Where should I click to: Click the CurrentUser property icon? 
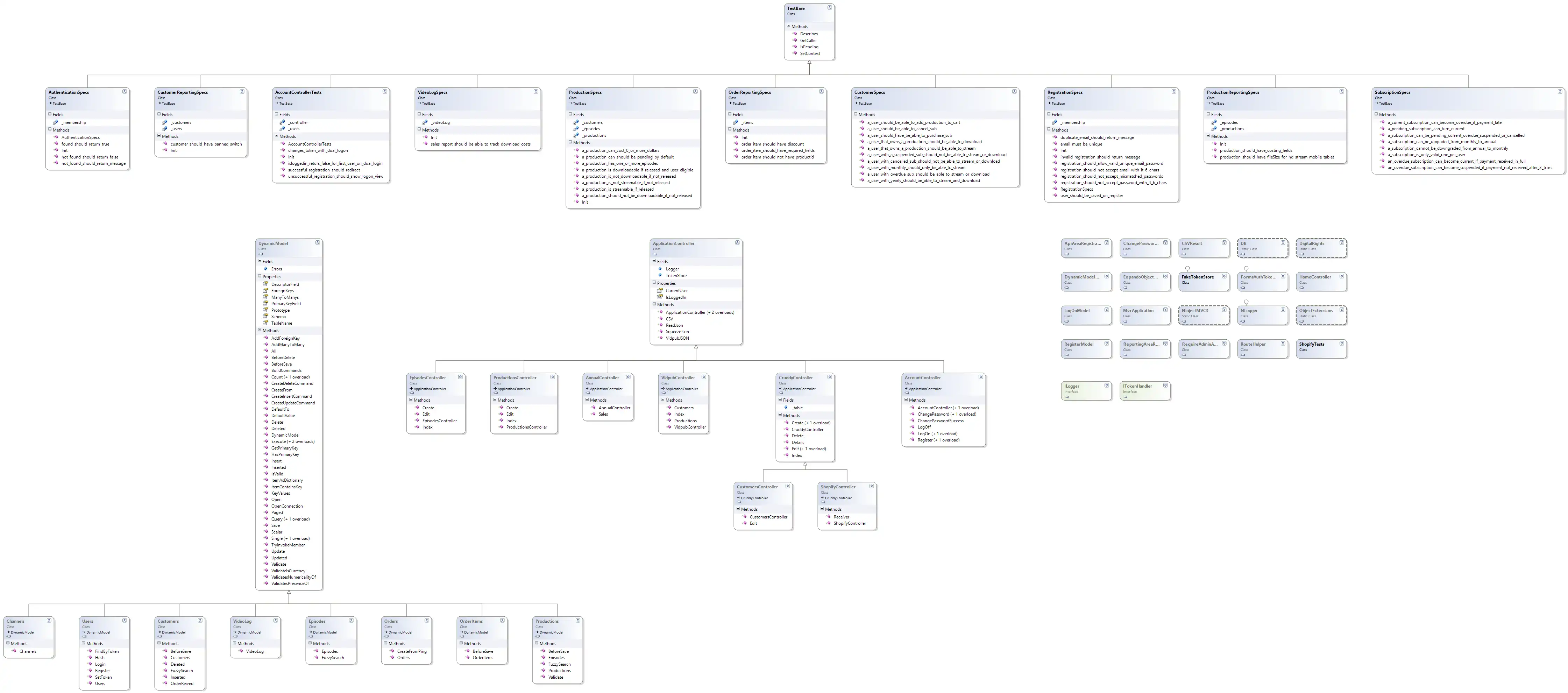click(x=660, y=290)
